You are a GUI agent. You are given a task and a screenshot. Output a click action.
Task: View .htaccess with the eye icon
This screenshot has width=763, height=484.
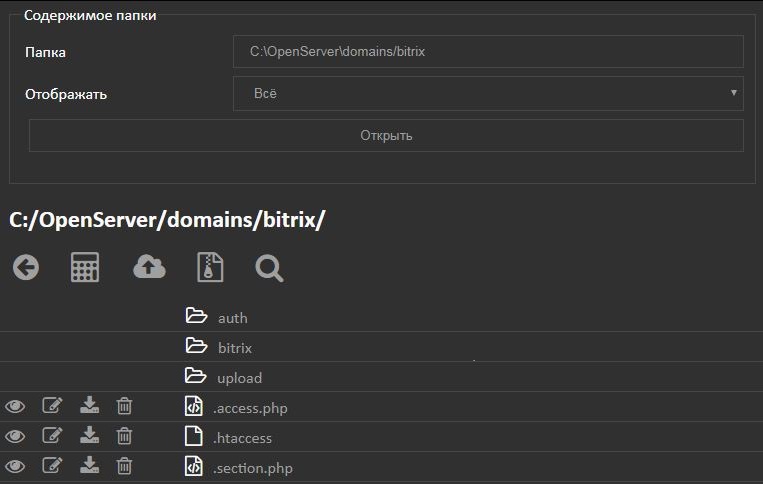15,436
